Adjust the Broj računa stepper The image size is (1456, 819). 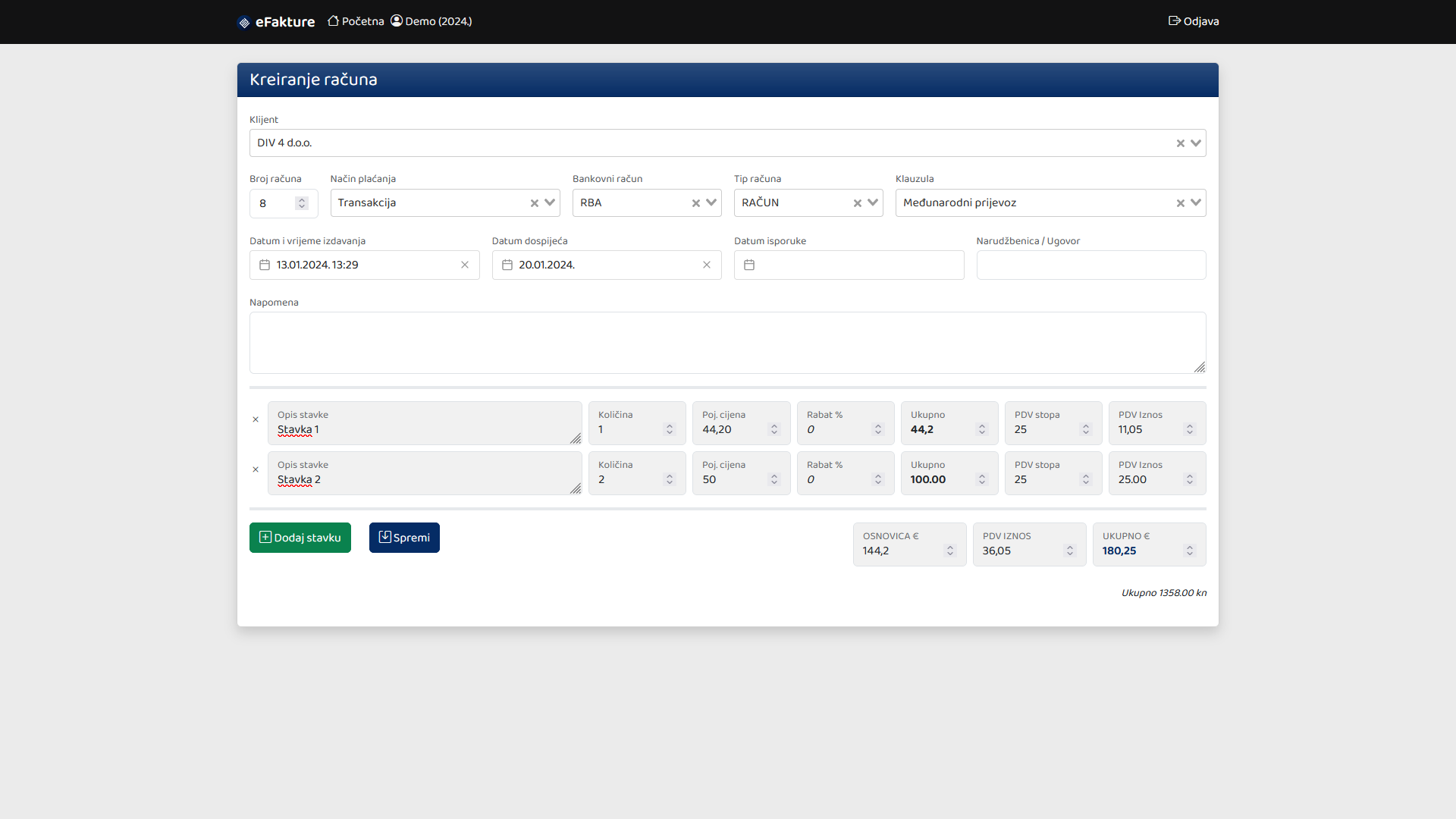pyautogui.click(x=302, y=203)
